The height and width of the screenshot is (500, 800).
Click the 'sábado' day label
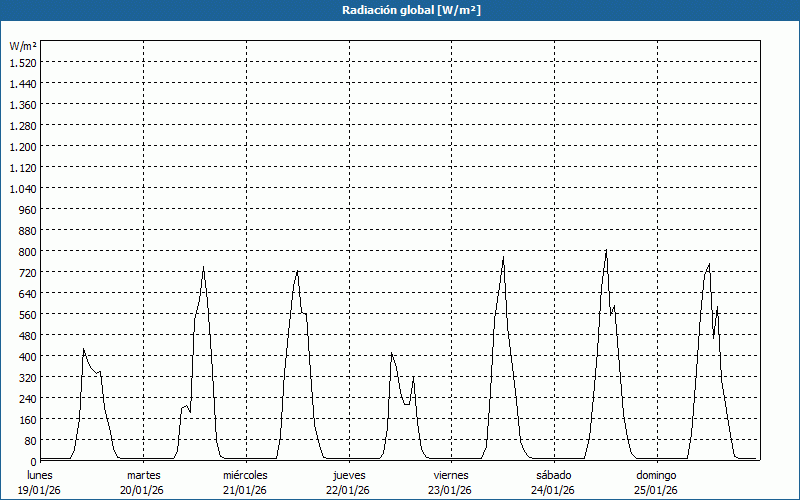click(x=553, y=475)
